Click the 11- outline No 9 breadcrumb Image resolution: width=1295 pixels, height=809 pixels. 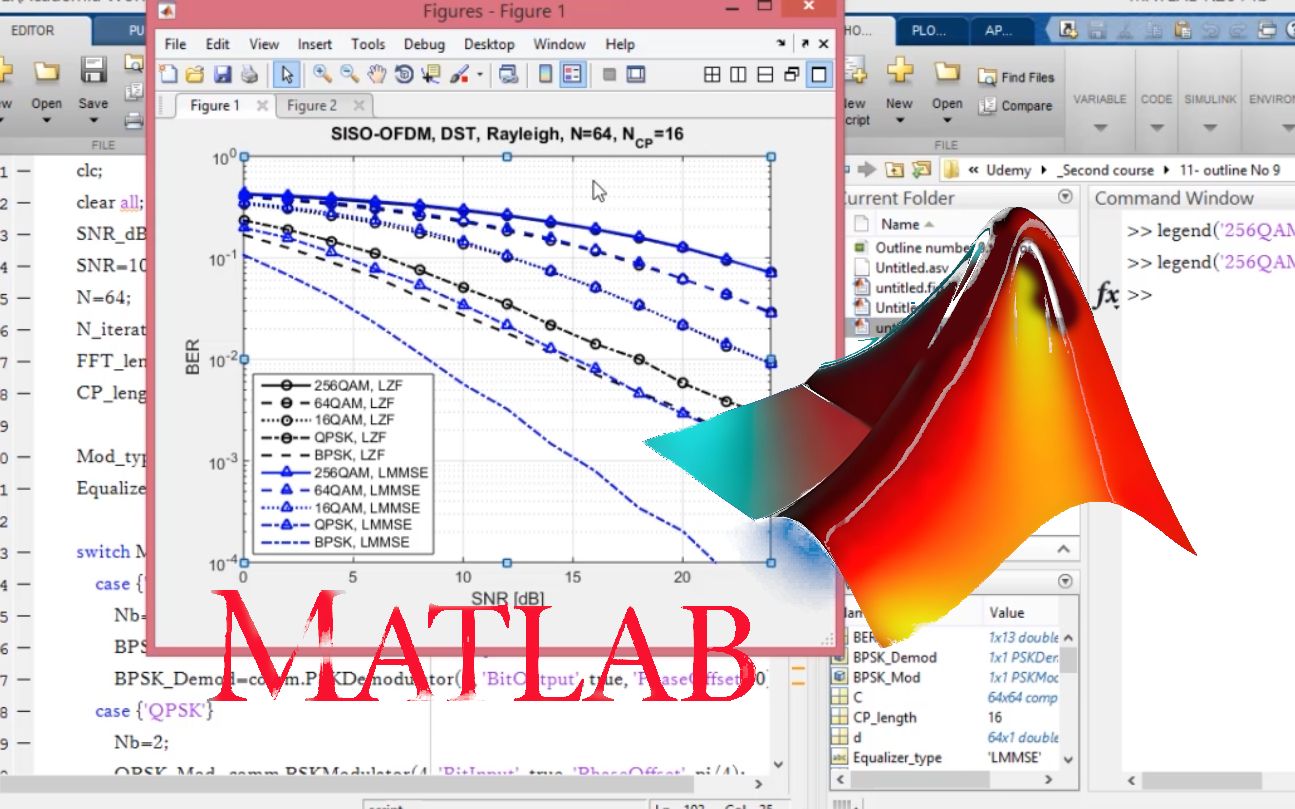(x=1229, y=170)
